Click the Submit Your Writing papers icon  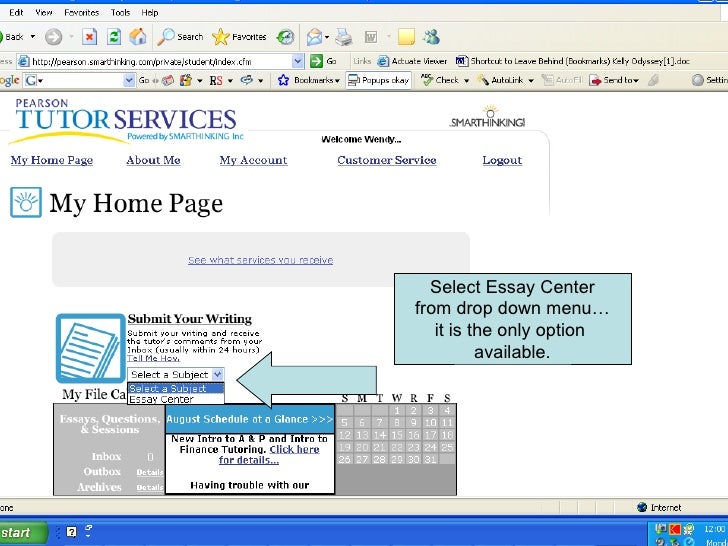point(91,348)
